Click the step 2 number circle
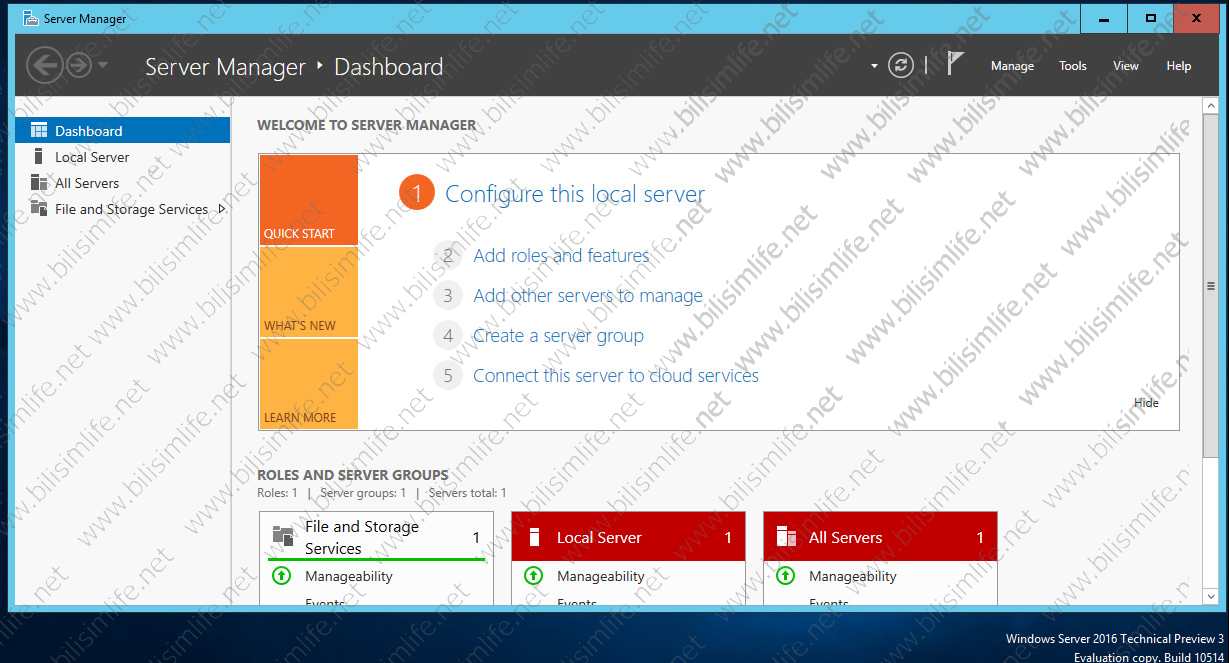1229x663 pixels. 448,255
